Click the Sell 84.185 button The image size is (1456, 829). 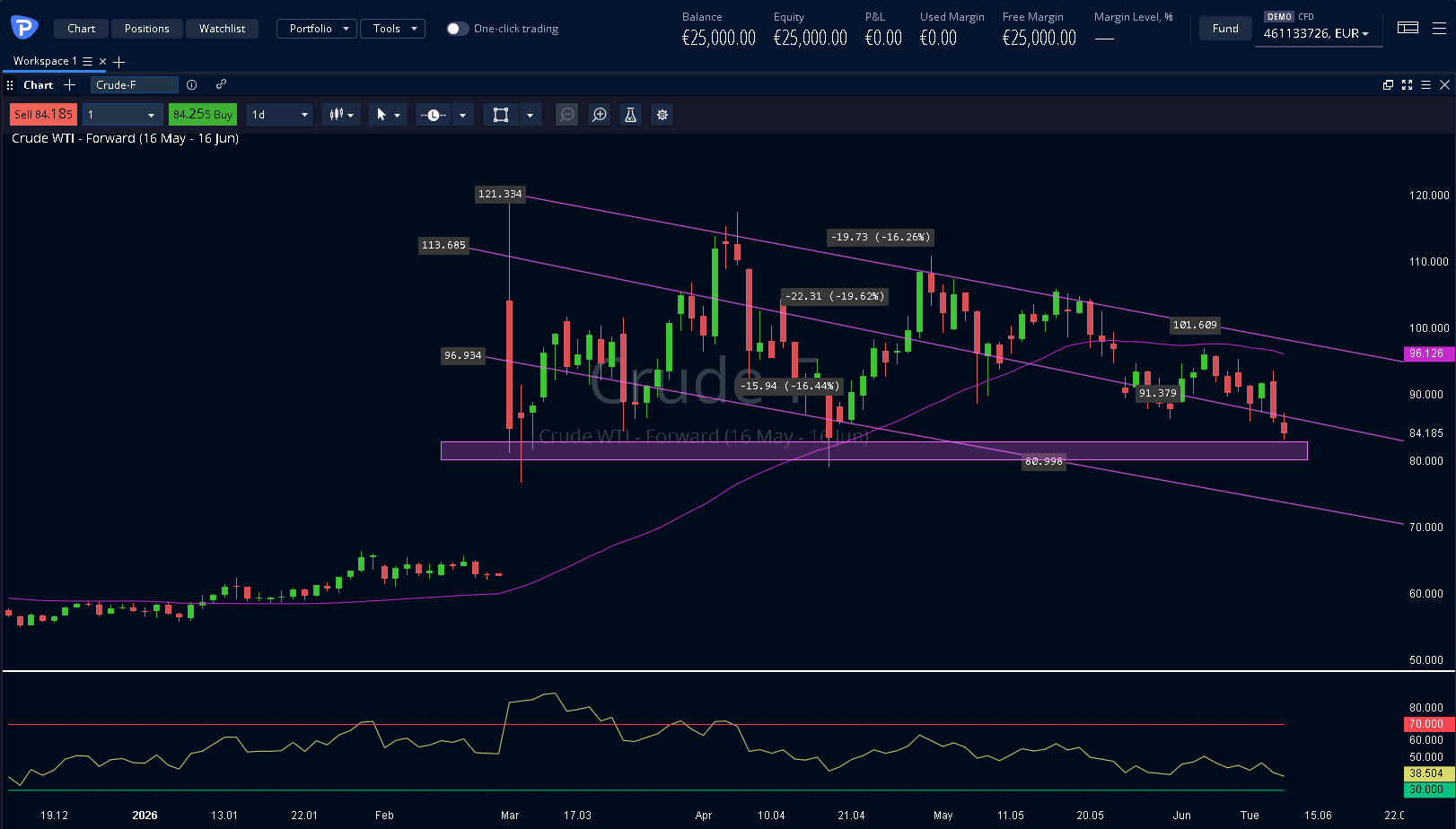(x=43, y=115)
